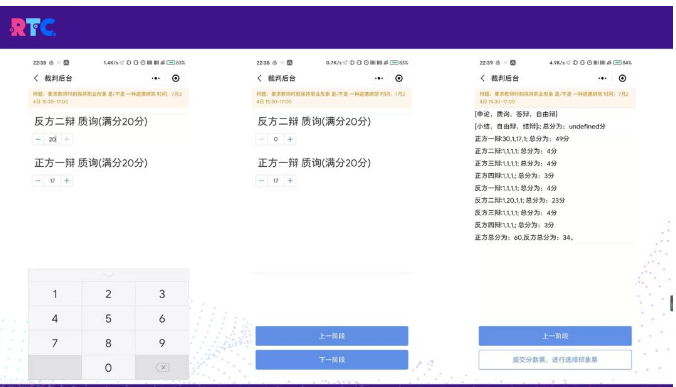Increase 正方一辩 score in the middle phone
The image size is (676, 387).
(x=290, y=181)
